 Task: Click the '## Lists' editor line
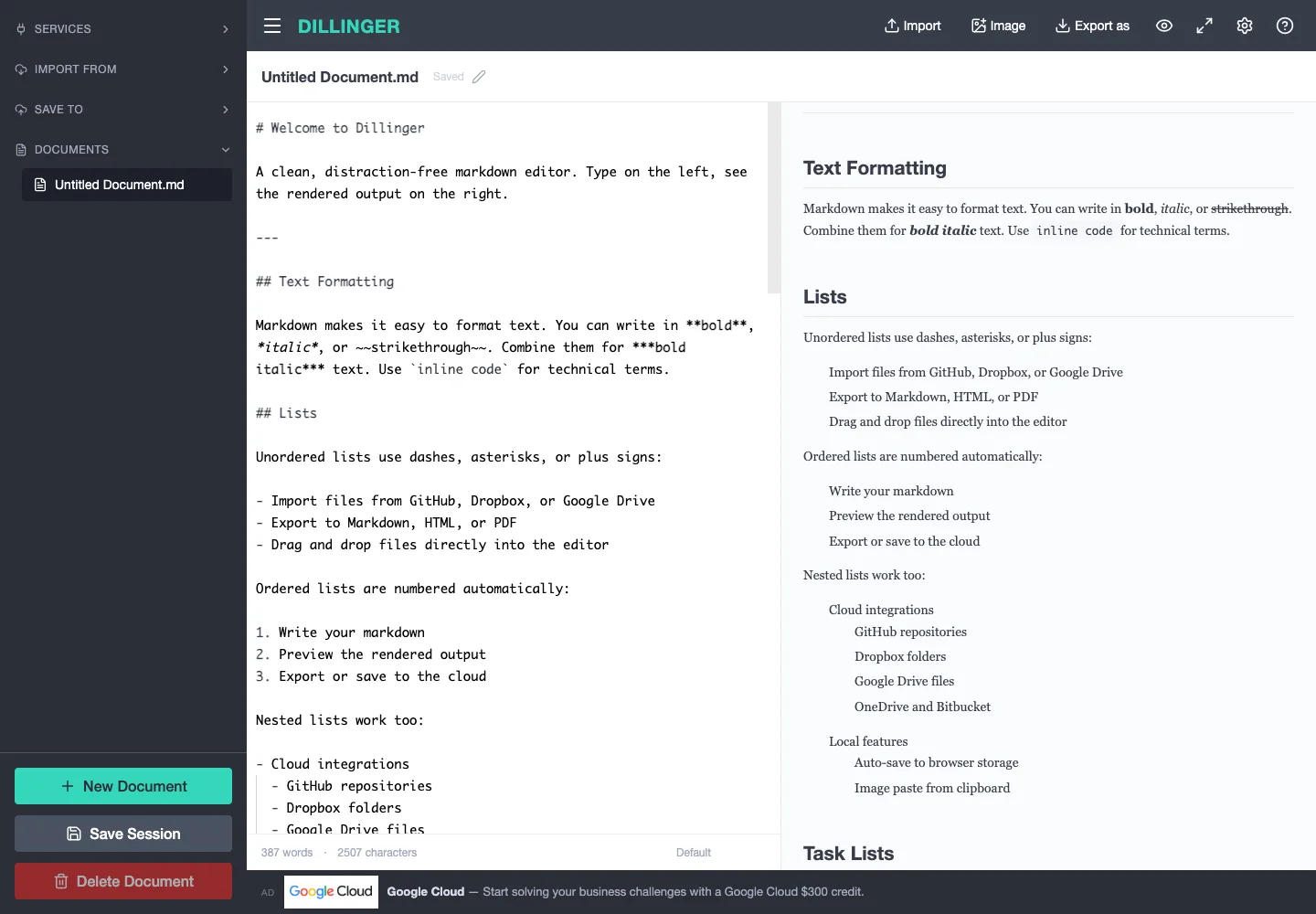(x=286, y=413)
